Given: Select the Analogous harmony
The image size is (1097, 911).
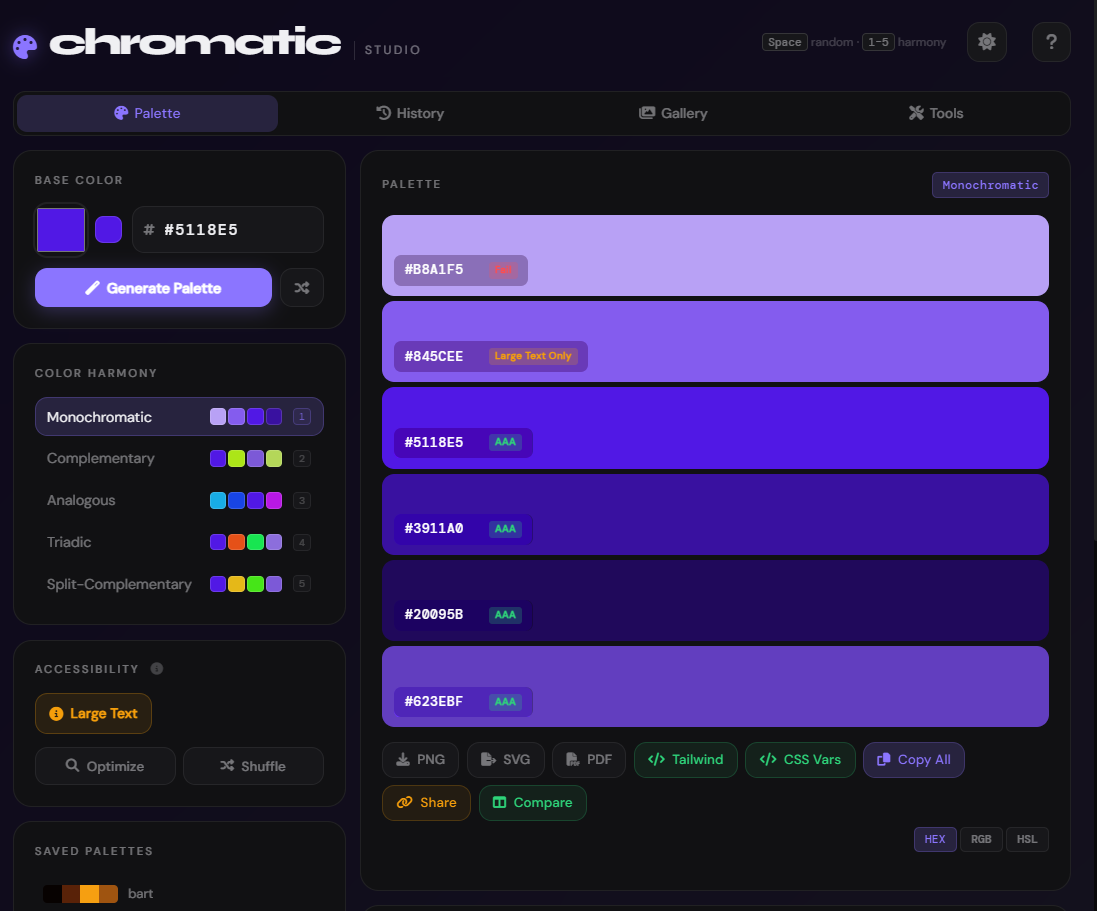Looking at the screenshot, I should pos(179,500).
